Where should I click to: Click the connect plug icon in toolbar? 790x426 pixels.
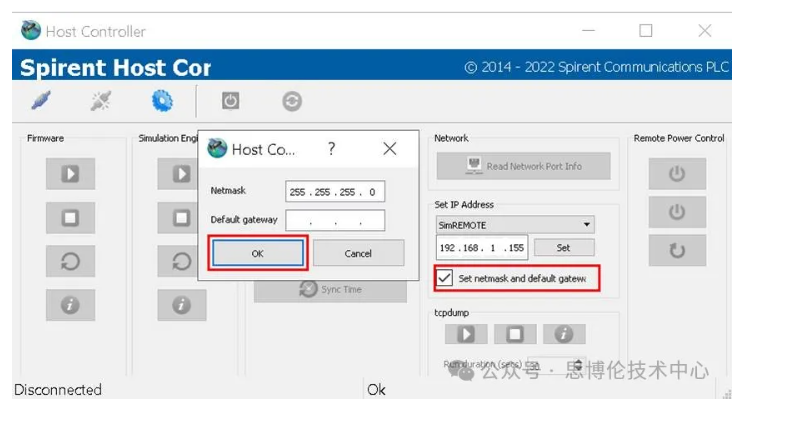[x=42, y=101]
